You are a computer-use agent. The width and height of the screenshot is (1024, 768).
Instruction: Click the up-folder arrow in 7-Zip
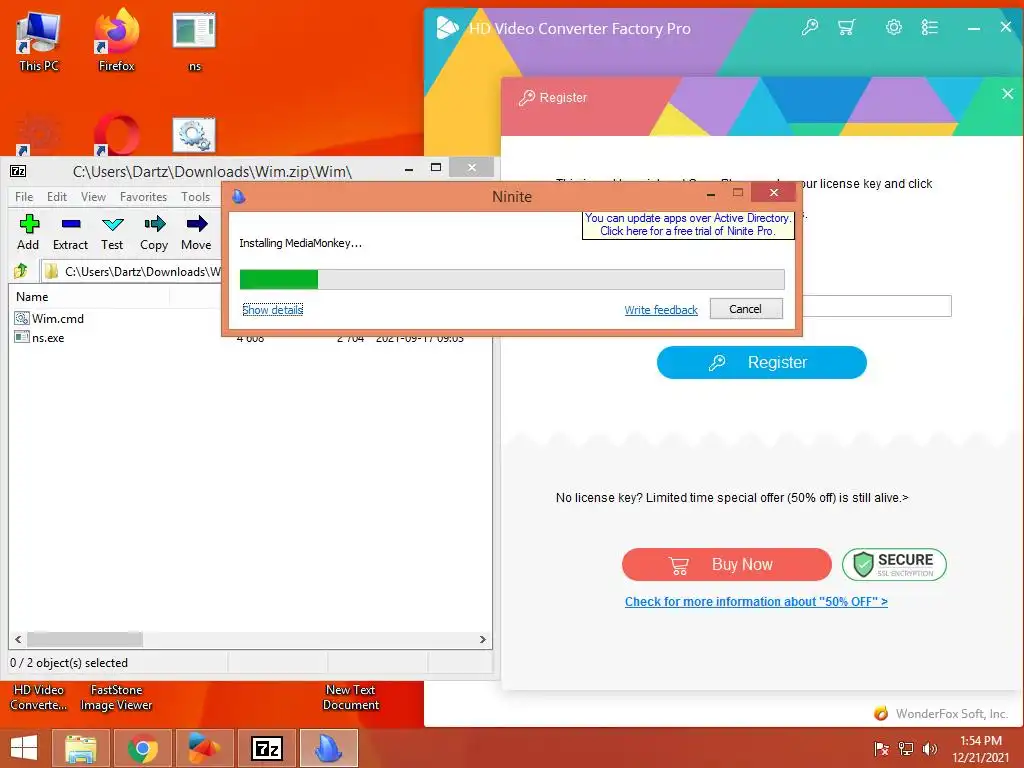click(21, 270)
